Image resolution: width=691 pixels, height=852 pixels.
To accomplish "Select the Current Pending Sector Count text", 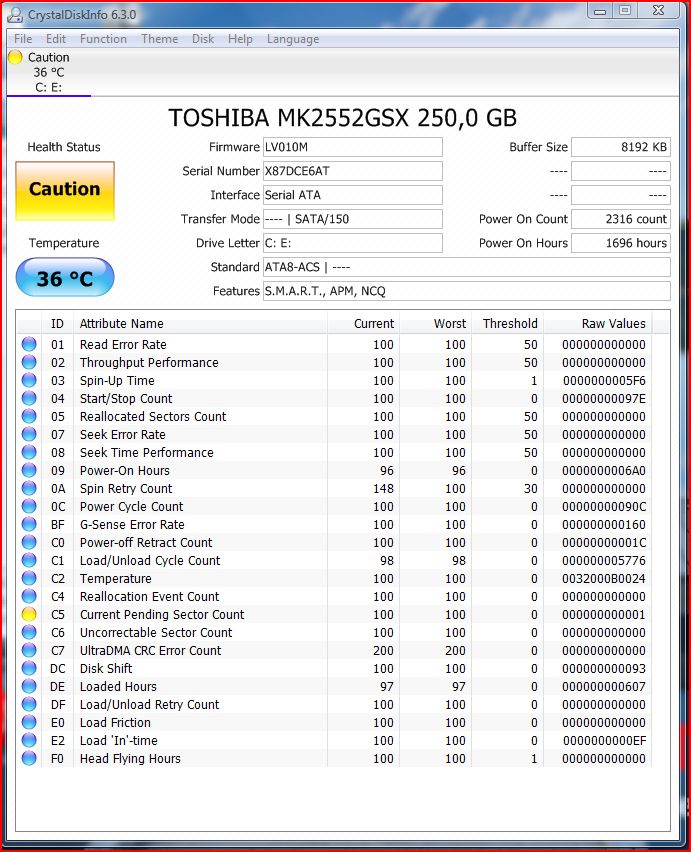I will [x=162, y=615].
